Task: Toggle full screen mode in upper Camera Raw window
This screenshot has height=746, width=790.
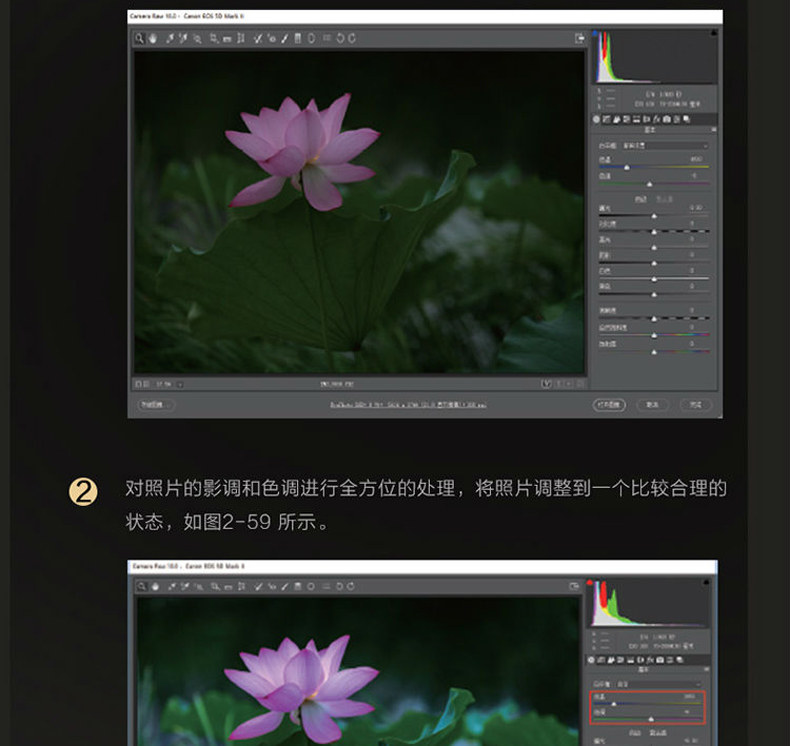Action: (x=579, y=38)
